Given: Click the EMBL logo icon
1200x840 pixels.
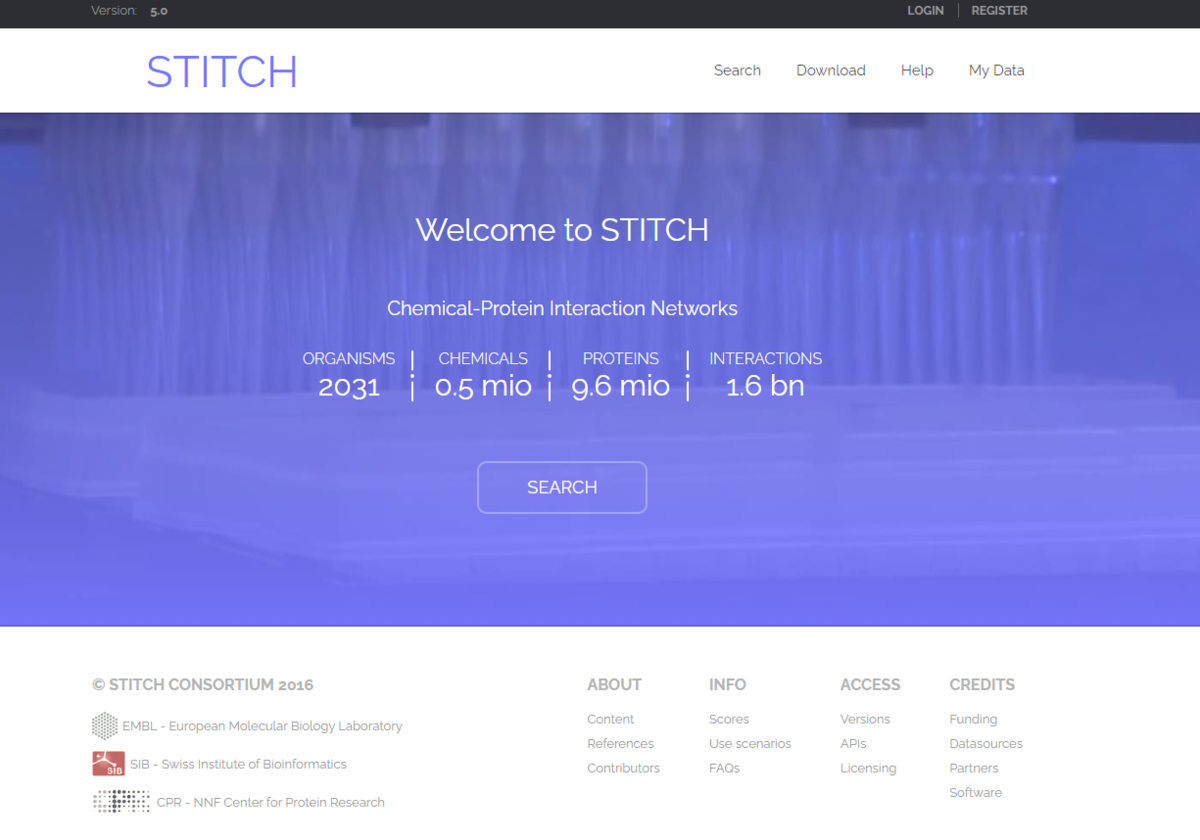Looking at the screenshot, I should [105, 726].
